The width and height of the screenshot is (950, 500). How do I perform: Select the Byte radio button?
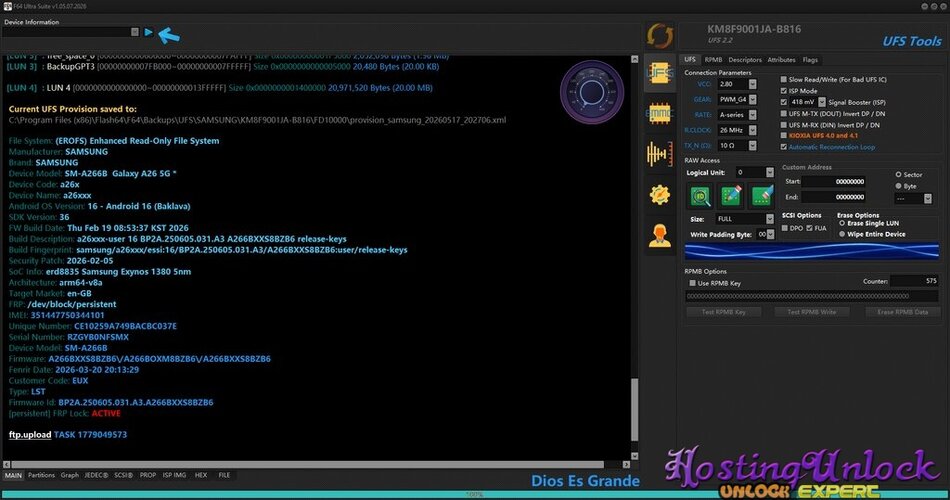click(898, 186)
